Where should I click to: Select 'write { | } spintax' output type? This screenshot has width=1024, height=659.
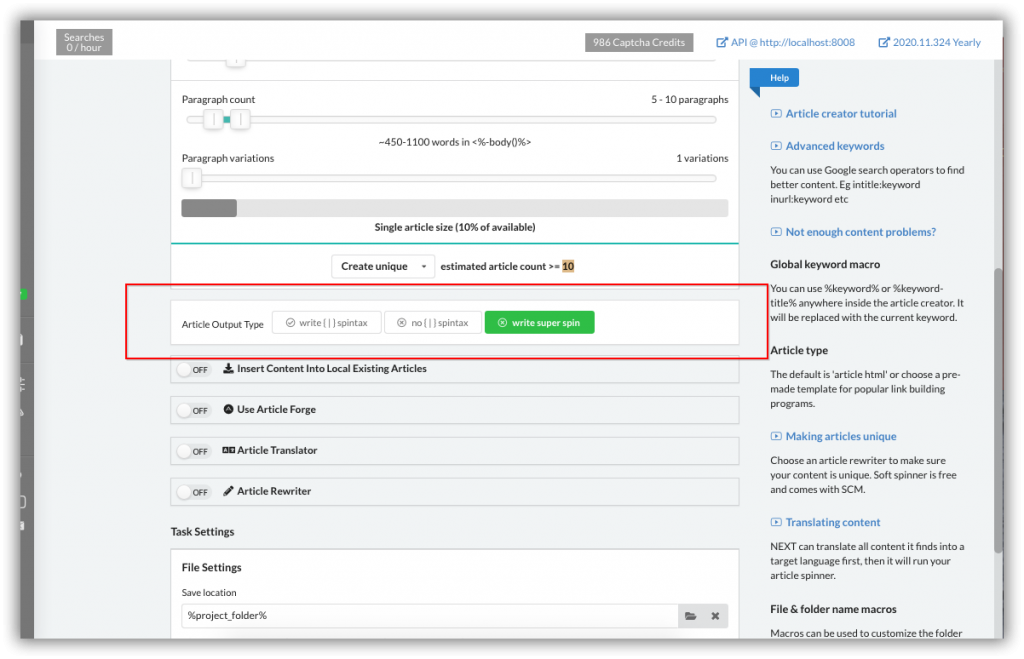pos(327,323)
